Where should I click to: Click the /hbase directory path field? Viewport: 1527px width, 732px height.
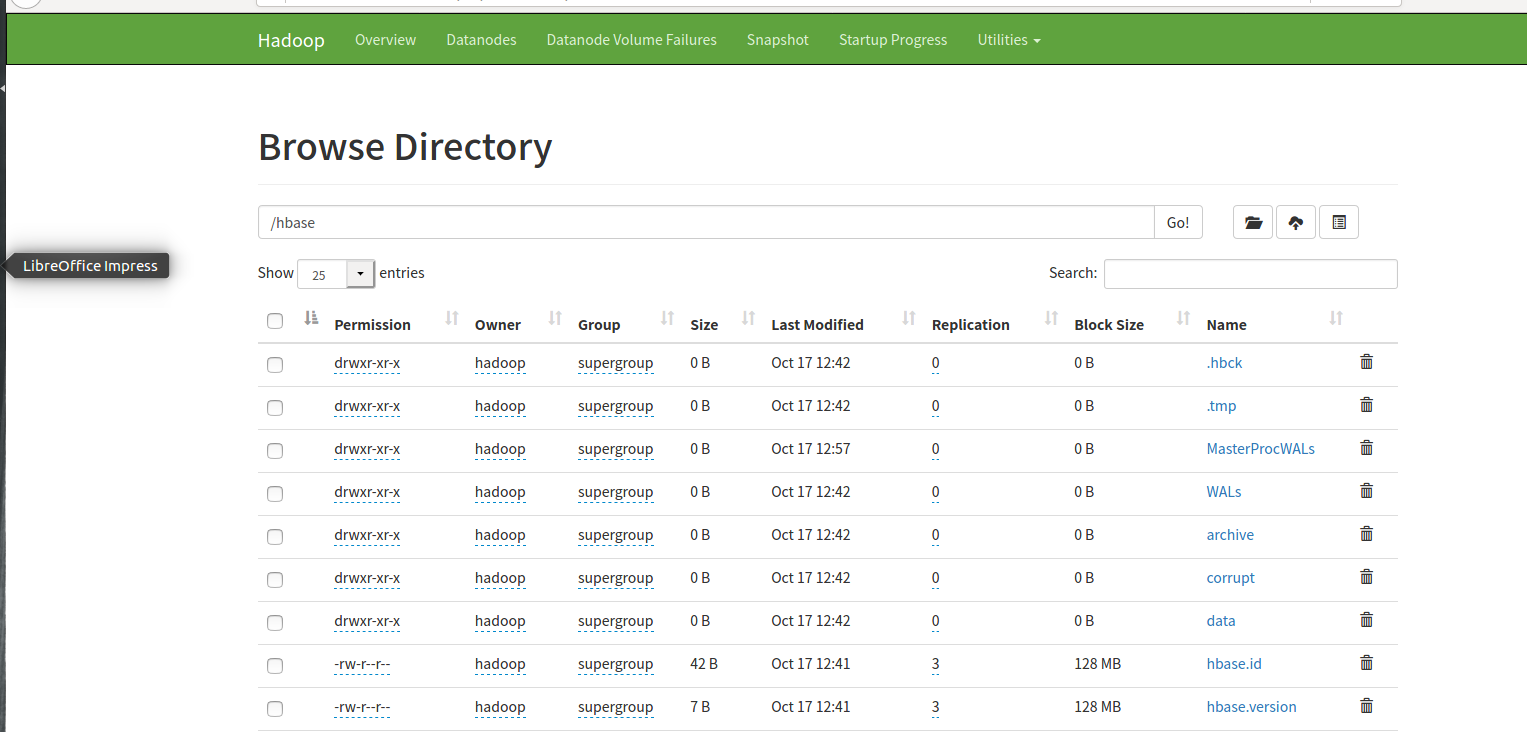point(706,222)
